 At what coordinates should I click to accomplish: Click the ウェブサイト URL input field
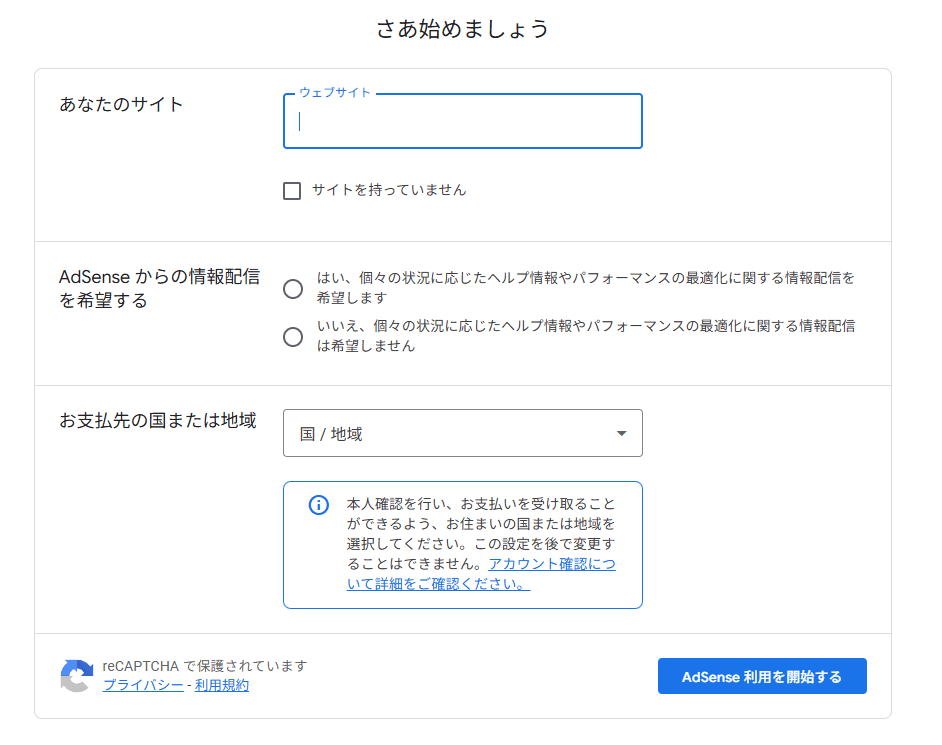pyautogui.click(x=463, y=121)
